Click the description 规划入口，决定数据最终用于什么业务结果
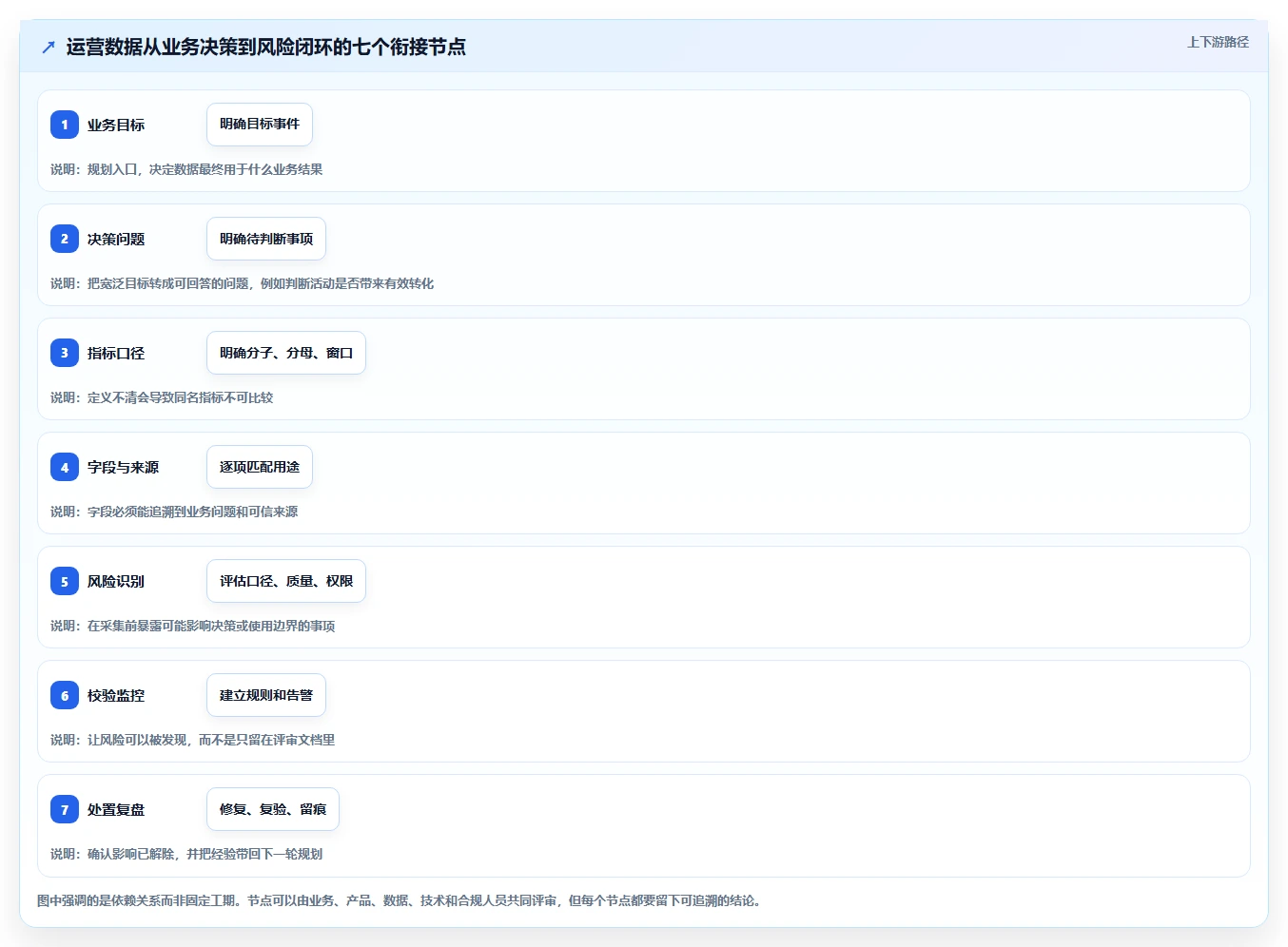Viewport: 1288px width, 947px height. [x=186, y=169]
